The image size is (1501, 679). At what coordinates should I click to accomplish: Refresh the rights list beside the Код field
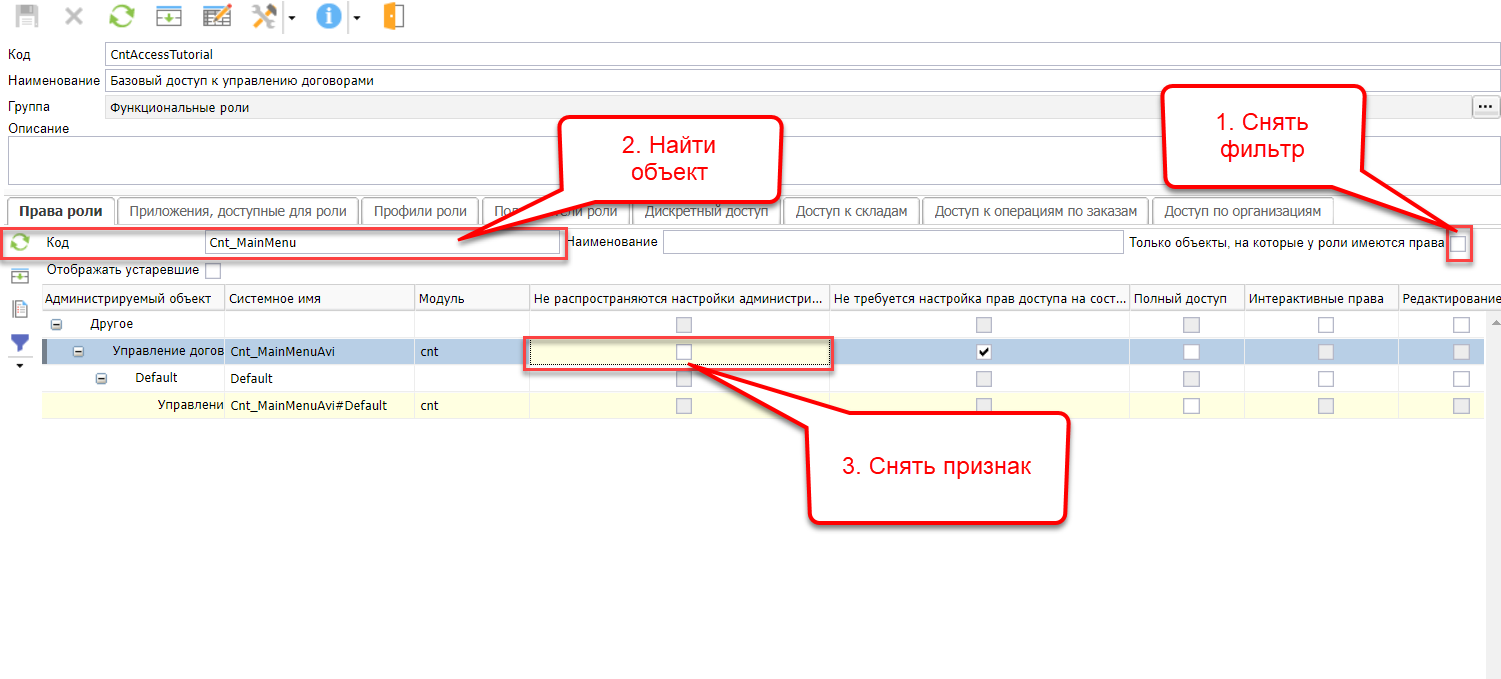20,242
